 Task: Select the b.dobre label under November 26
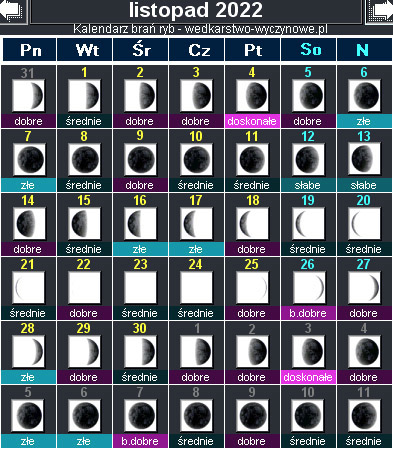(x=308, y=313)
